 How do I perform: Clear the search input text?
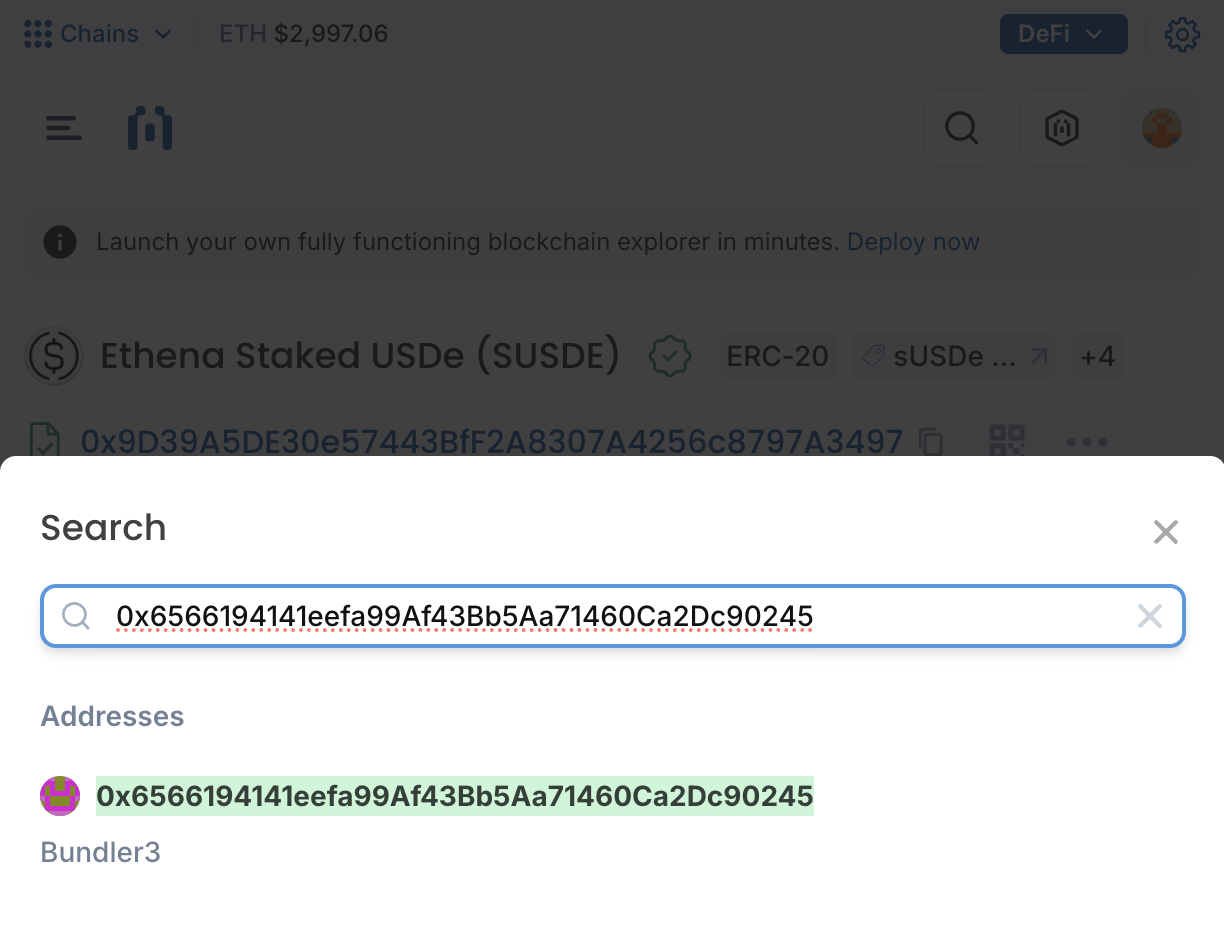click(1149, 616)
